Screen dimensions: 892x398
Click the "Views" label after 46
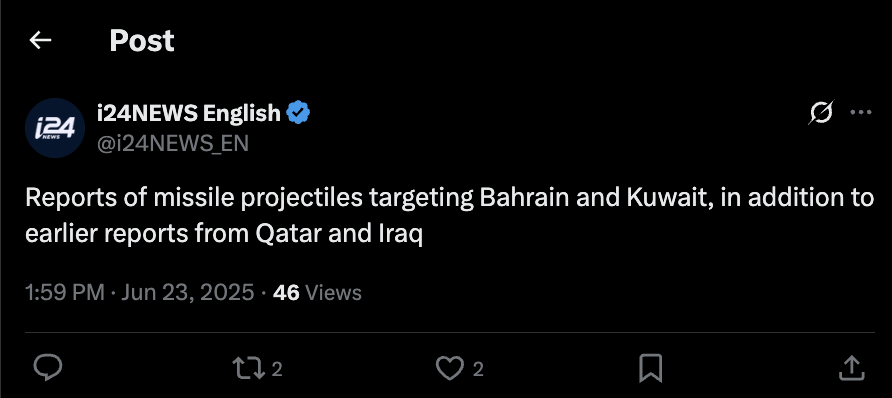click(333, 293)
